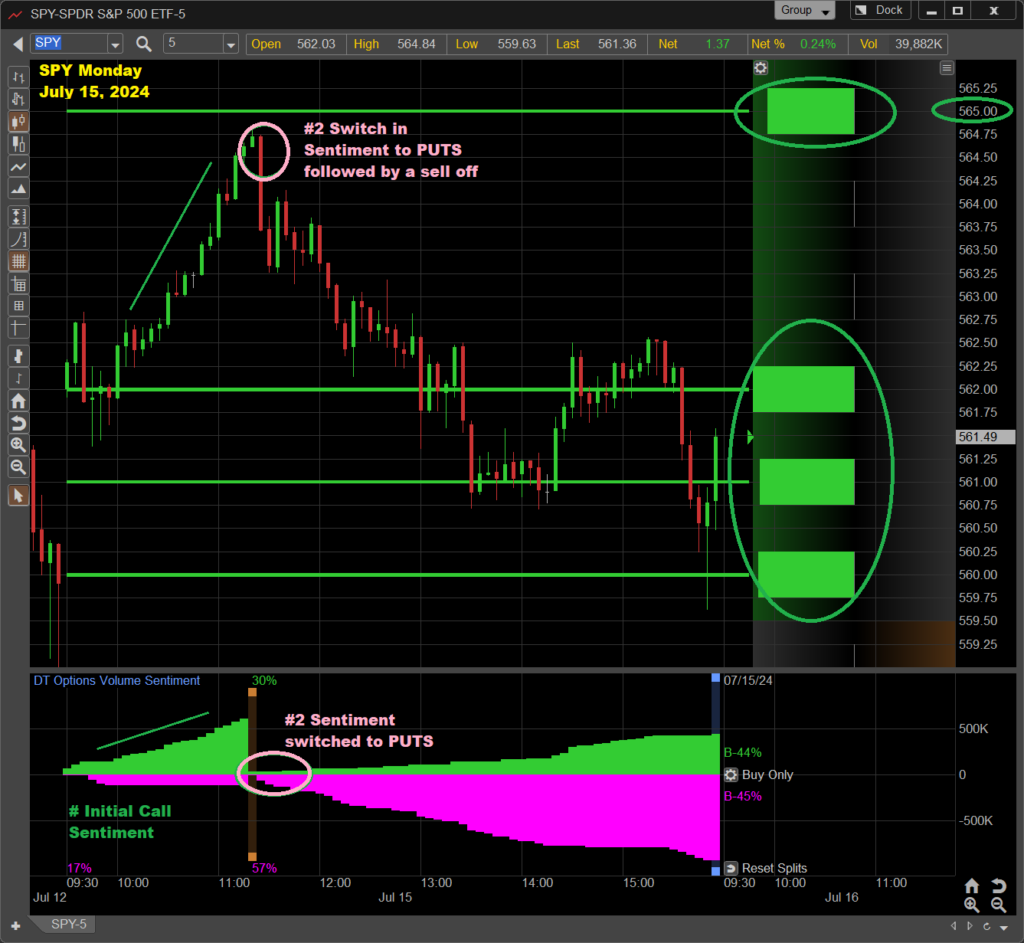This screenshot has height=943, width=1024.
Task: Click zoom in magnifier in the left toolbar
Action: (x=18, y=445)
